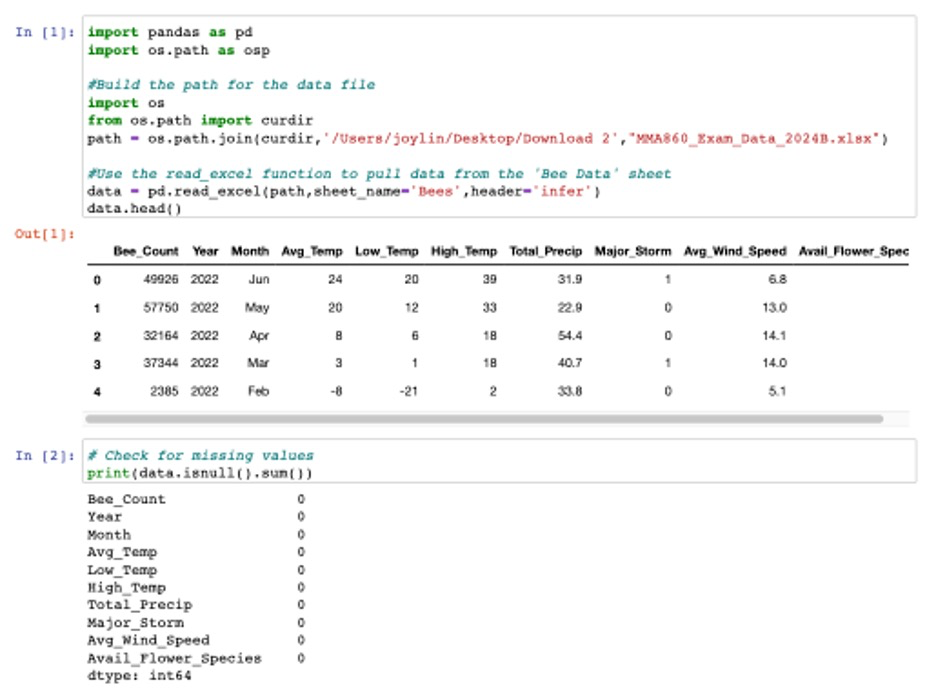Click the Year column header
This screenshot has width=936, height=698.
click(x=205, y=251)
